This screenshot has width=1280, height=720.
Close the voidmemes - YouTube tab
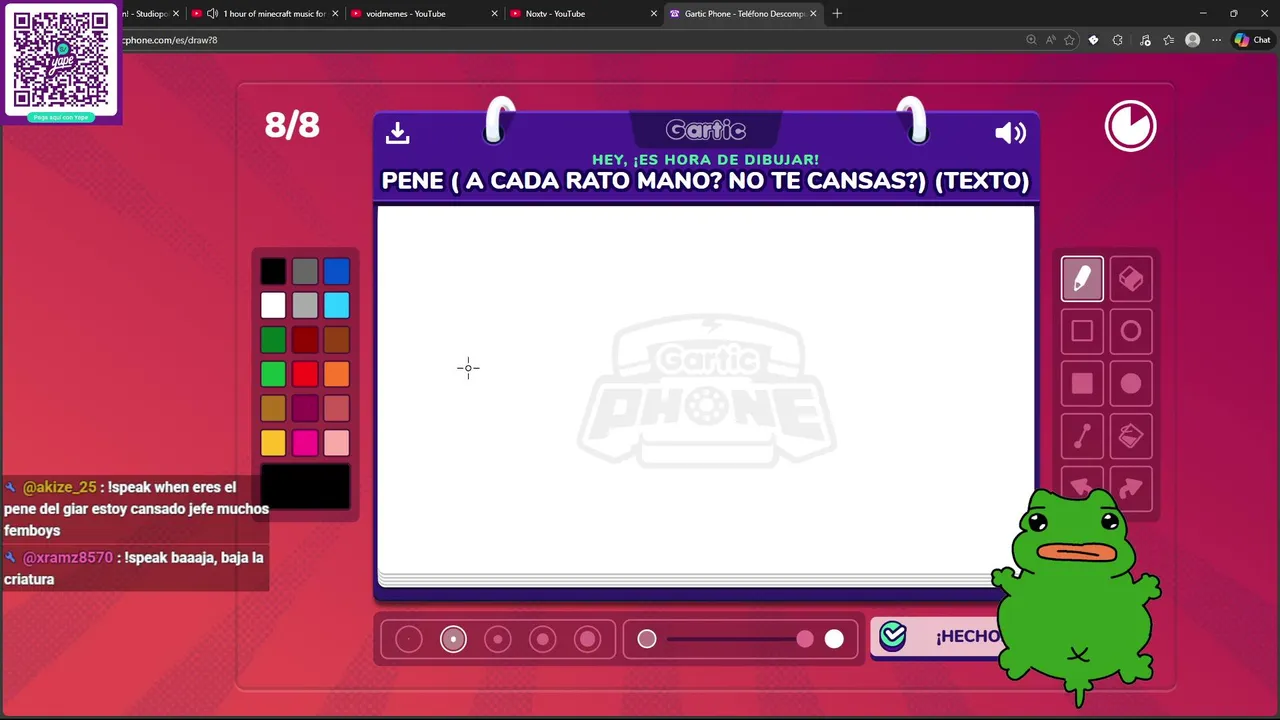coord(494,14)
